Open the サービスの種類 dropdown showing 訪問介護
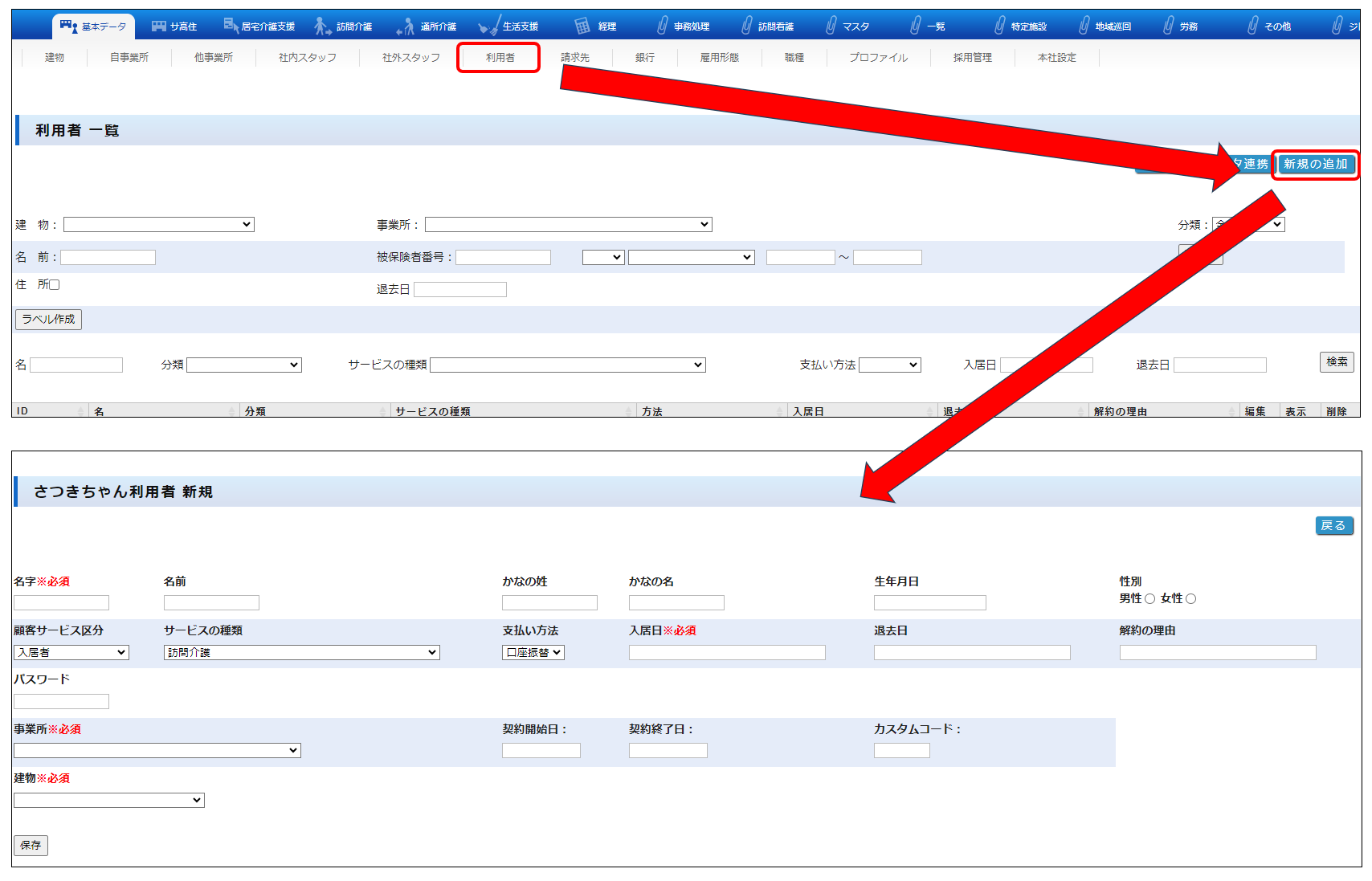Screen dimensions: 1372x881 coord(301,653)
